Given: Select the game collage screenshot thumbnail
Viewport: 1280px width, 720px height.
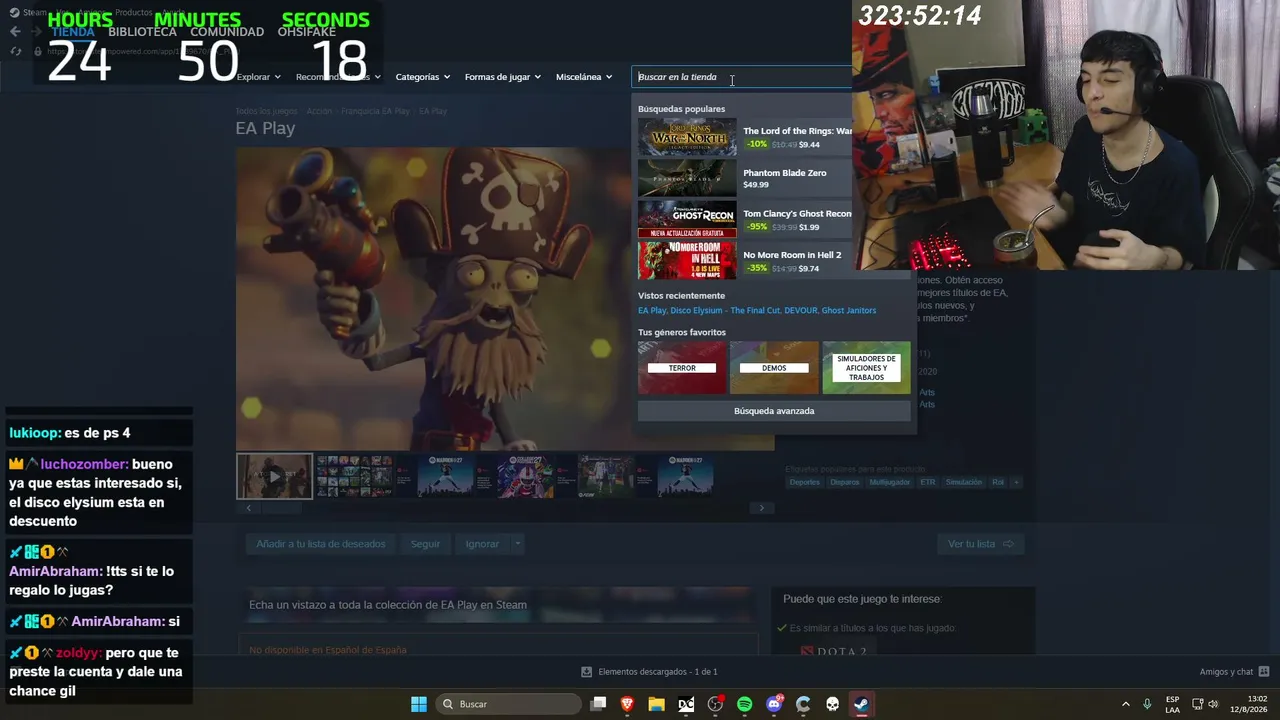Looking at the screenshot, I should point(354,476).
